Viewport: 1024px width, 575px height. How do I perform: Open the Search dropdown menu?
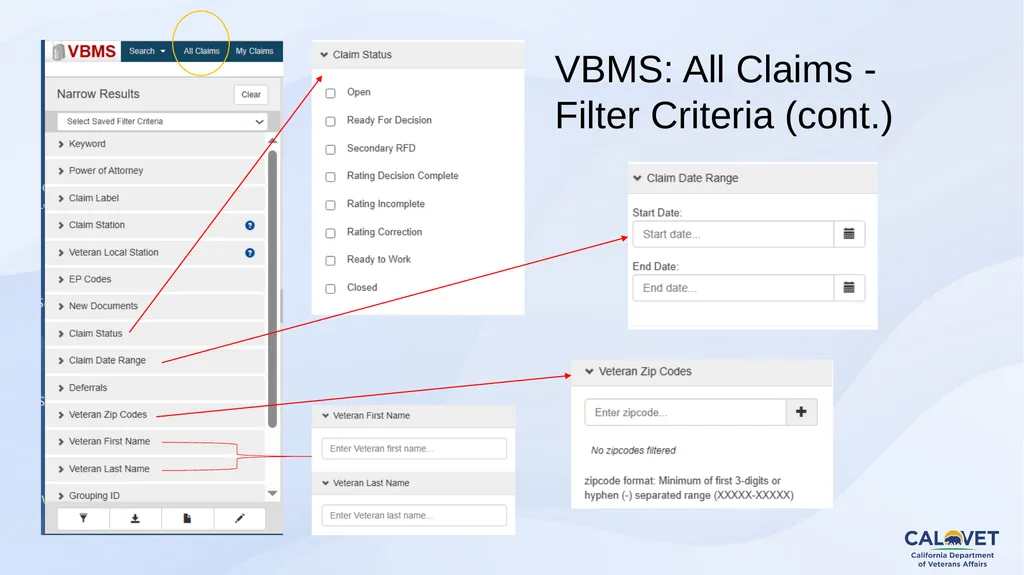point(147,51)
